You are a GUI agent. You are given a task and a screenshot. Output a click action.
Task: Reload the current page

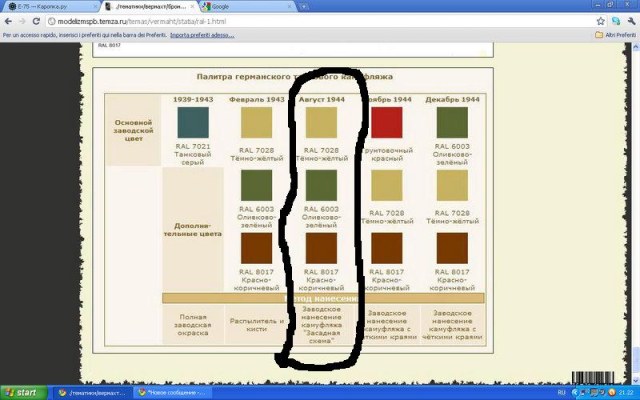34,20
